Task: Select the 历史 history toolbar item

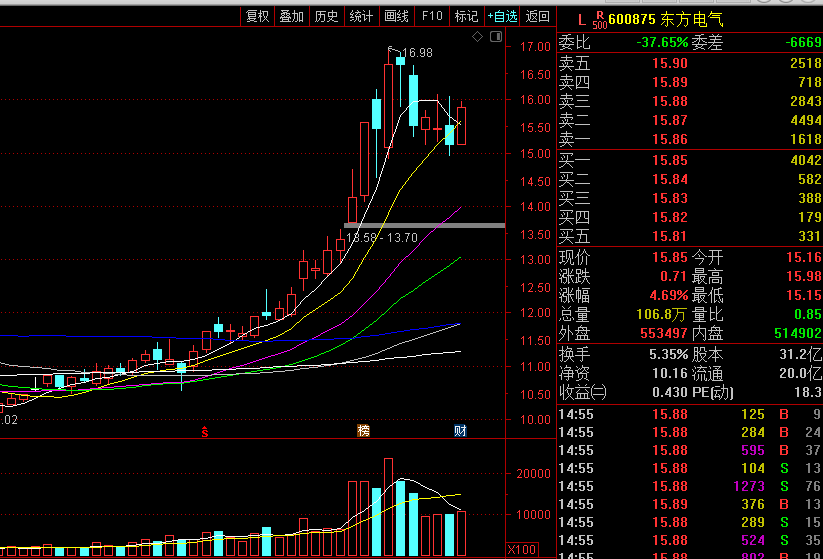Action: point(326,16)
